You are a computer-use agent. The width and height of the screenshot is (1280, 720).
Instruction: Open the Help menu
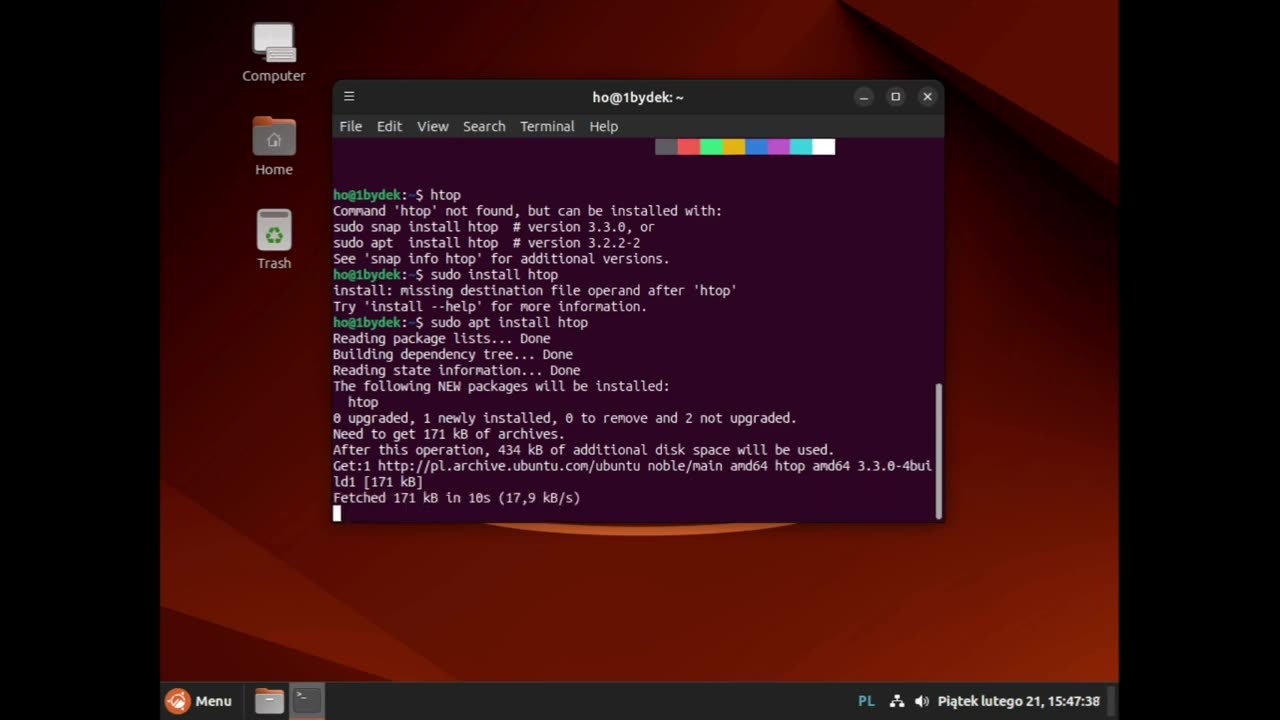604,126
